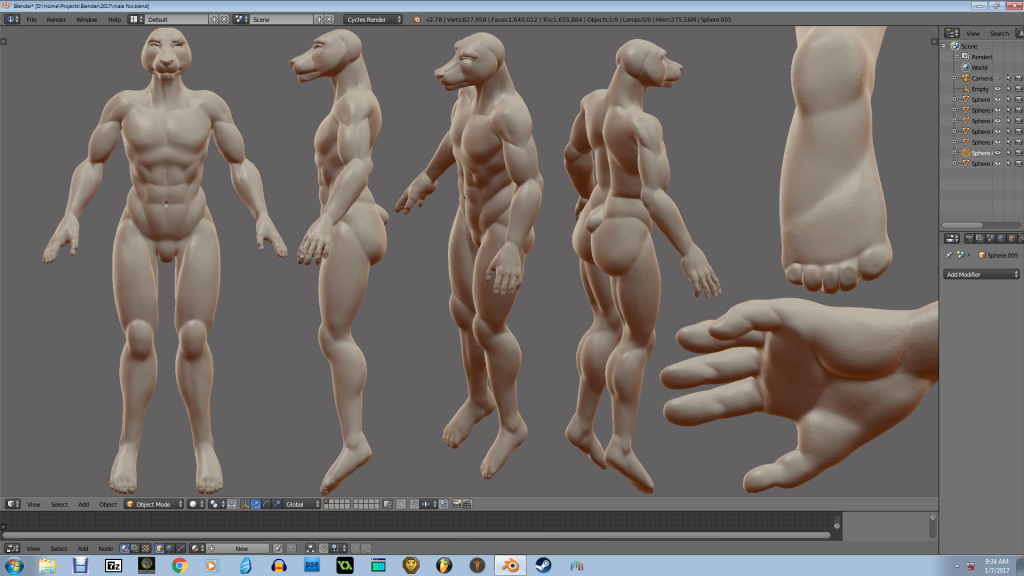Click Search in the outliner header
The height and width of the screenshot is (576, 1024).
click(x=999, y=33)
